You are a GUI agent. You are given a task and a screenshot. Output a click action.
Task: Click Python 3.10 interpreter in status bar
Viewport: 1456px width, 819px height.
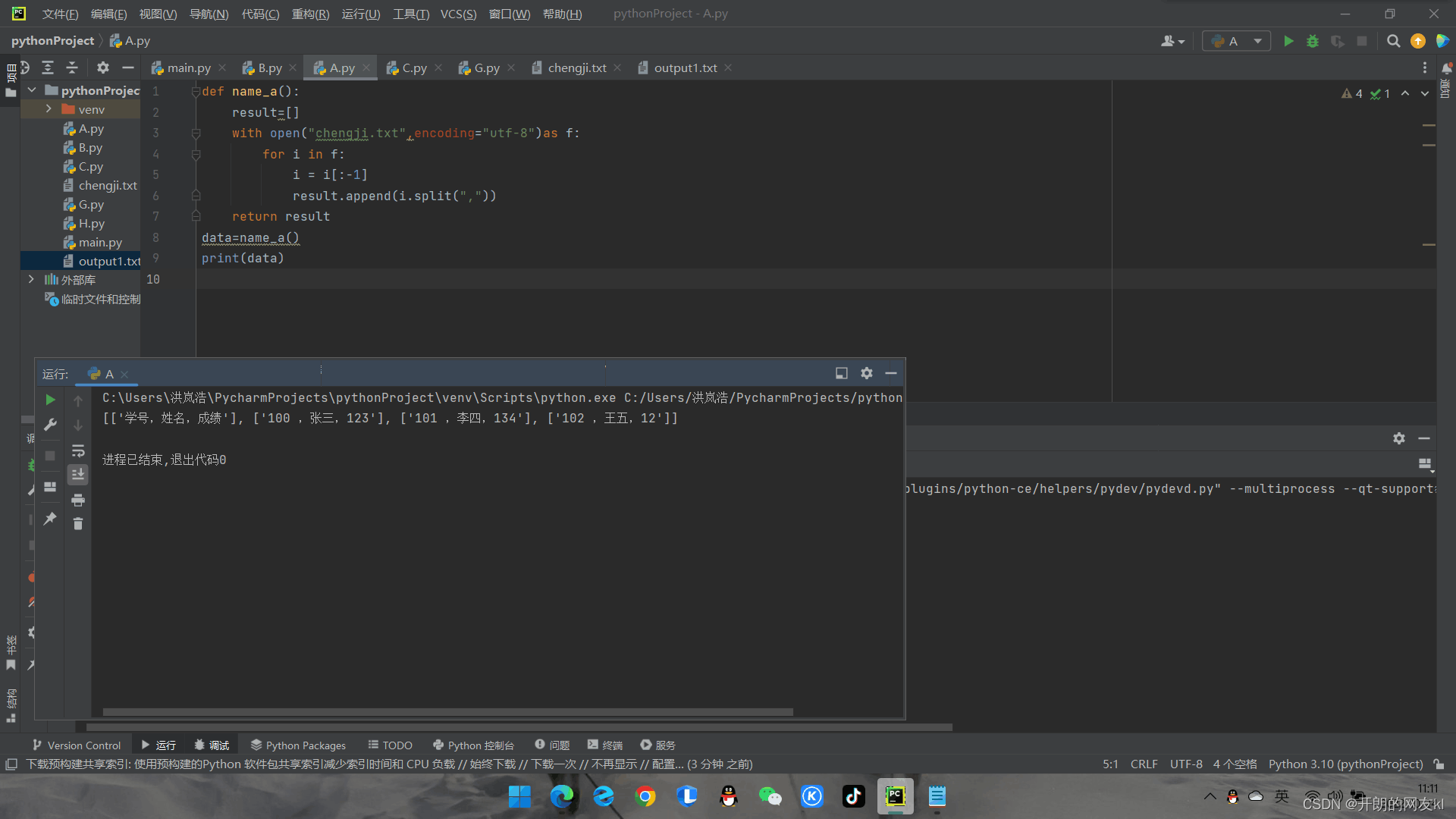coord(1345,764)
